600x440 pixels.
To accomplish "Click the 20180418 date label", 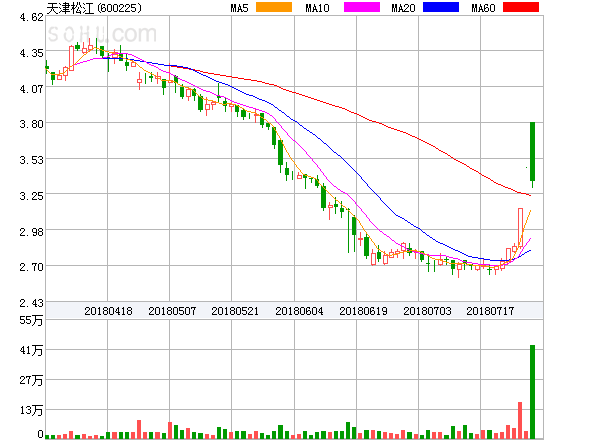I will pos(108,311).
